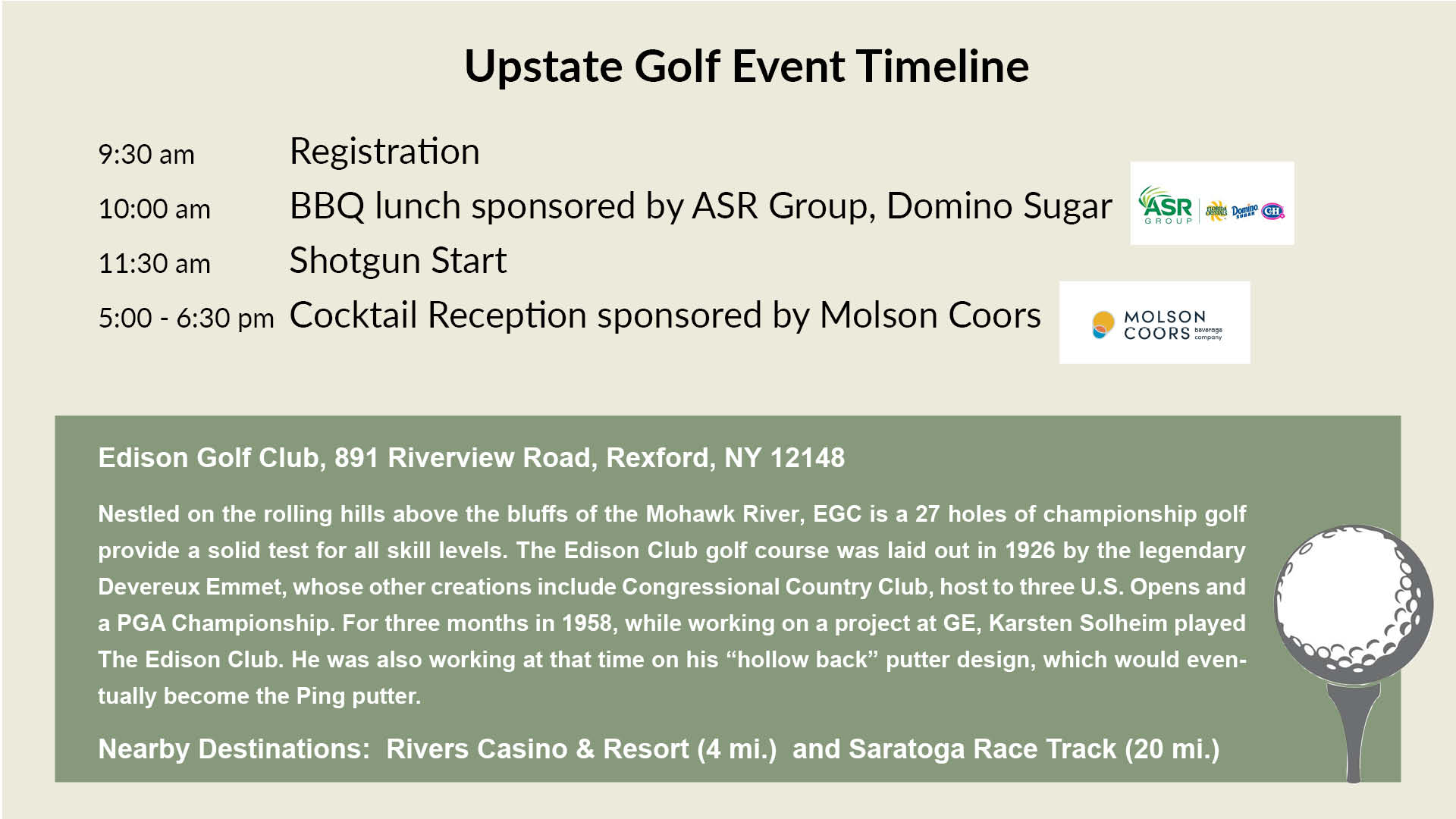Click the Cocktail Reception sponsor line

[x=665, y=315]
